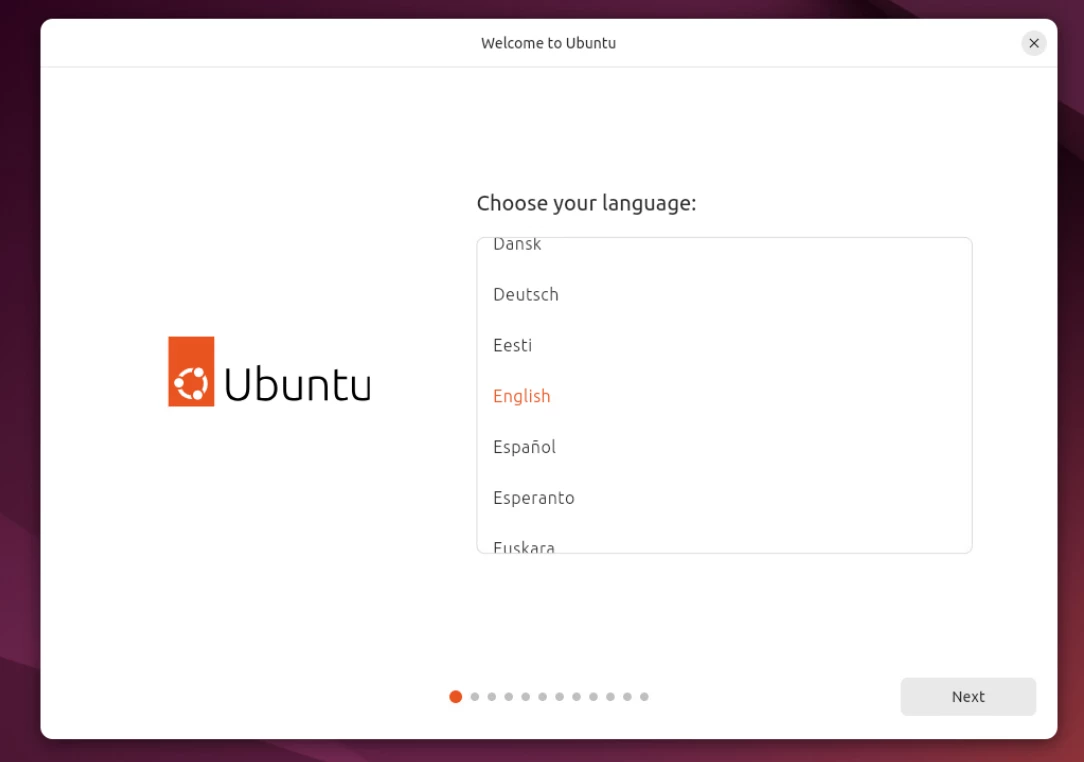The image size is (1084, 762).
Task: Pick Esperanto from the language list
Action: point(724,498)
